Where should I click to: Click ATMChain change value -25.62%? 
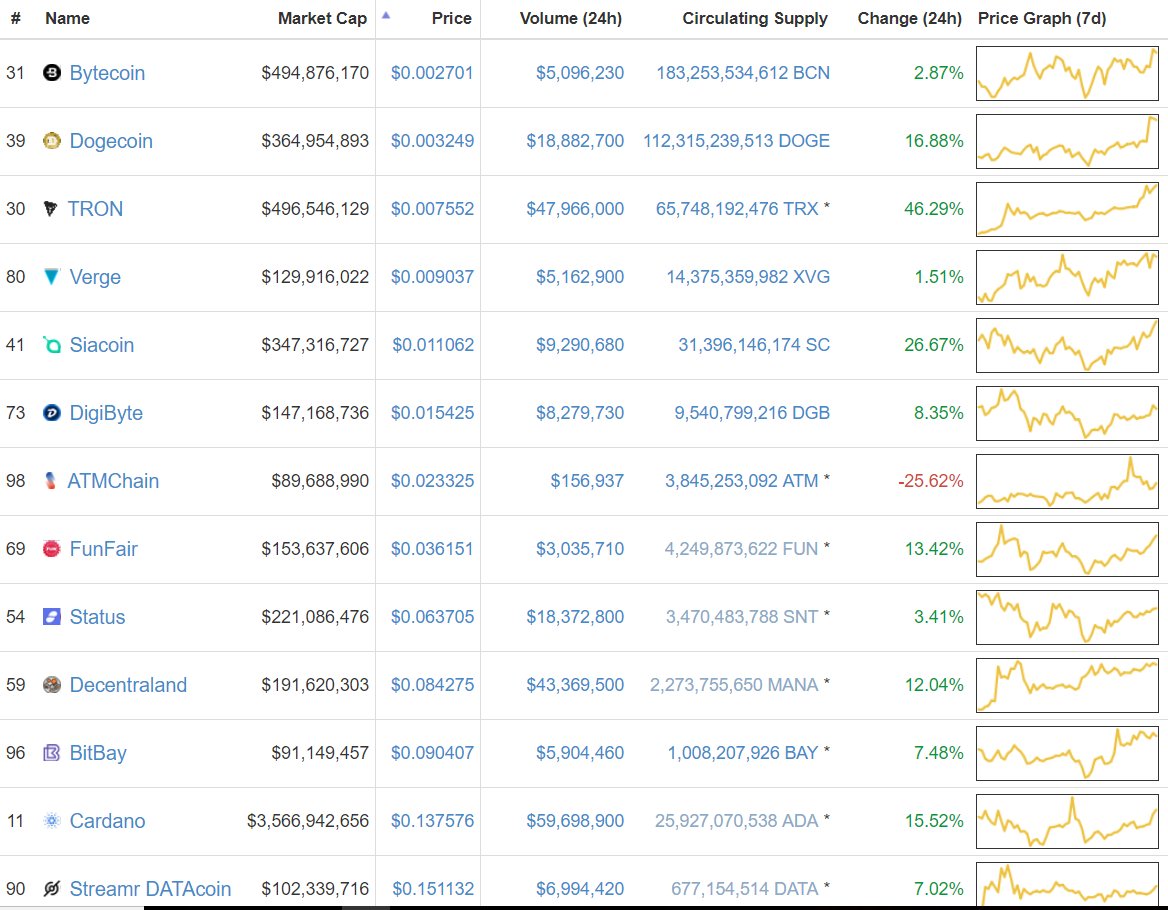click(930, 481)
